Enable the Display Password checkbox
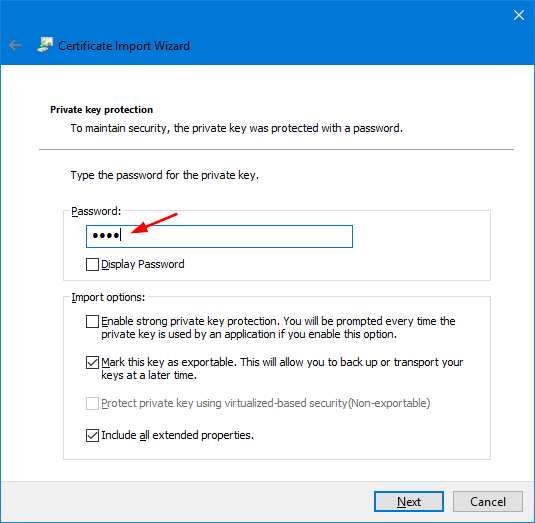Screen dimensions: 535x523 pyautogui.click(x=92, y=264)
